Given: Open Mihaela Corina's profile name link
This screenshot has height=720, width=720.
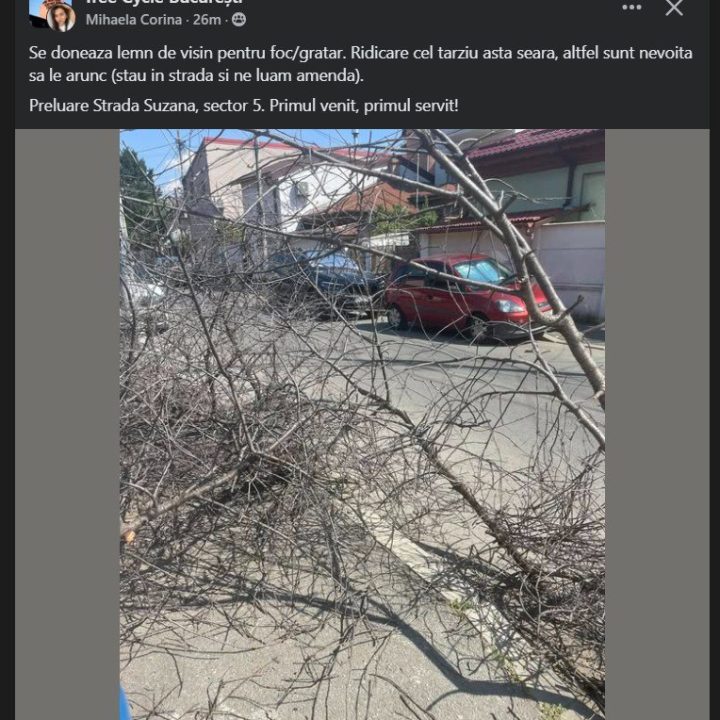Looking at the screenshot, I should click(134, 20).
